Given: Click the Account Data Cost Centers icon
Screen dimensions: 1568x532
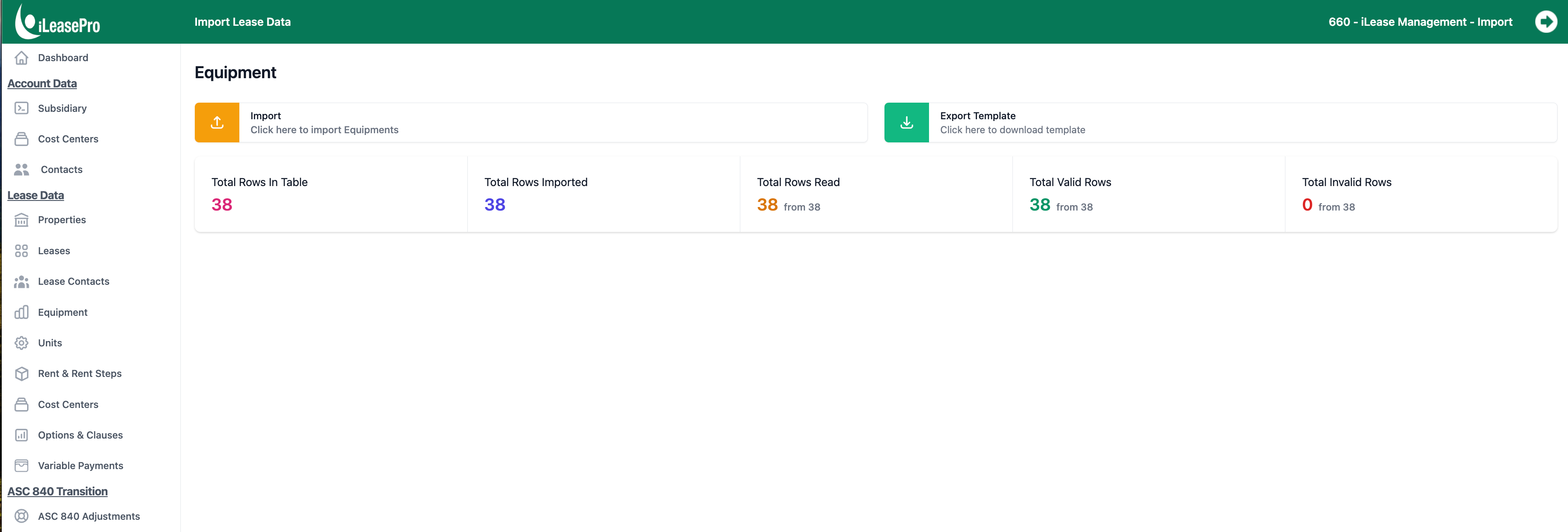Looking at the screenshot, I should tap(21, 139).
